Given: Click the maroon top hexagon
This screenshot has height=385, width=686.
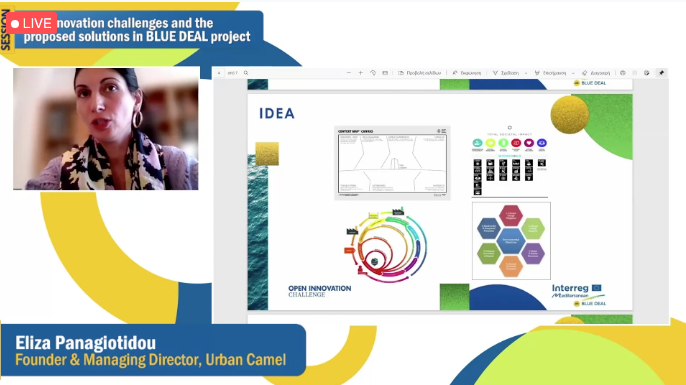Looking at the screenshot, I should (511, 216).
